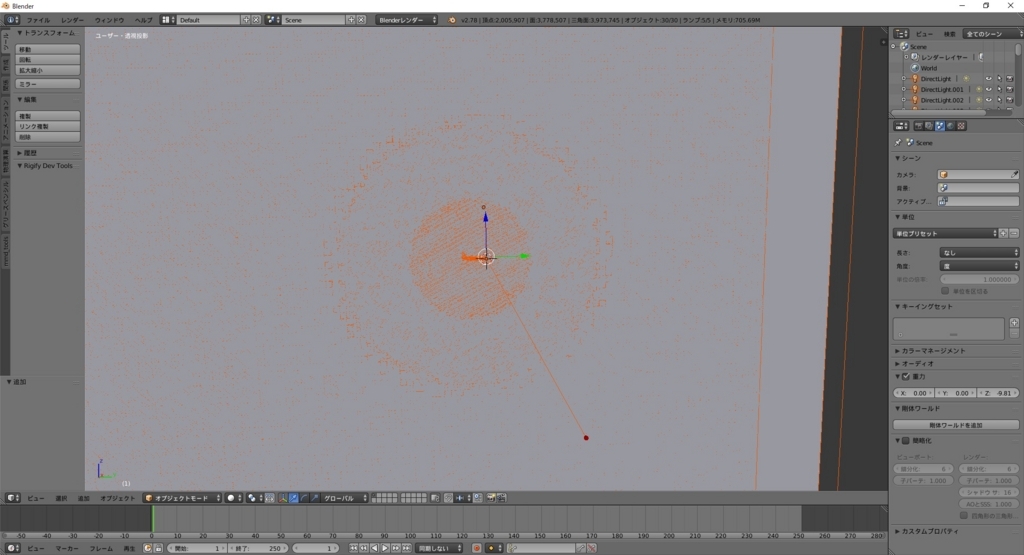
Task: Click the 剛体ワールドを追加 button
Action: (956, 425)
